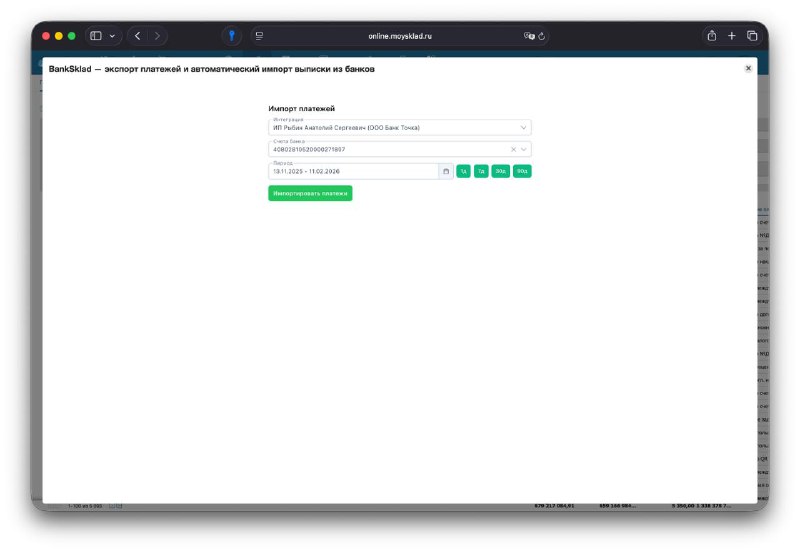Click the Импортировать платежи button
This screenshot has height=552, width=800.
pos(310,193)
